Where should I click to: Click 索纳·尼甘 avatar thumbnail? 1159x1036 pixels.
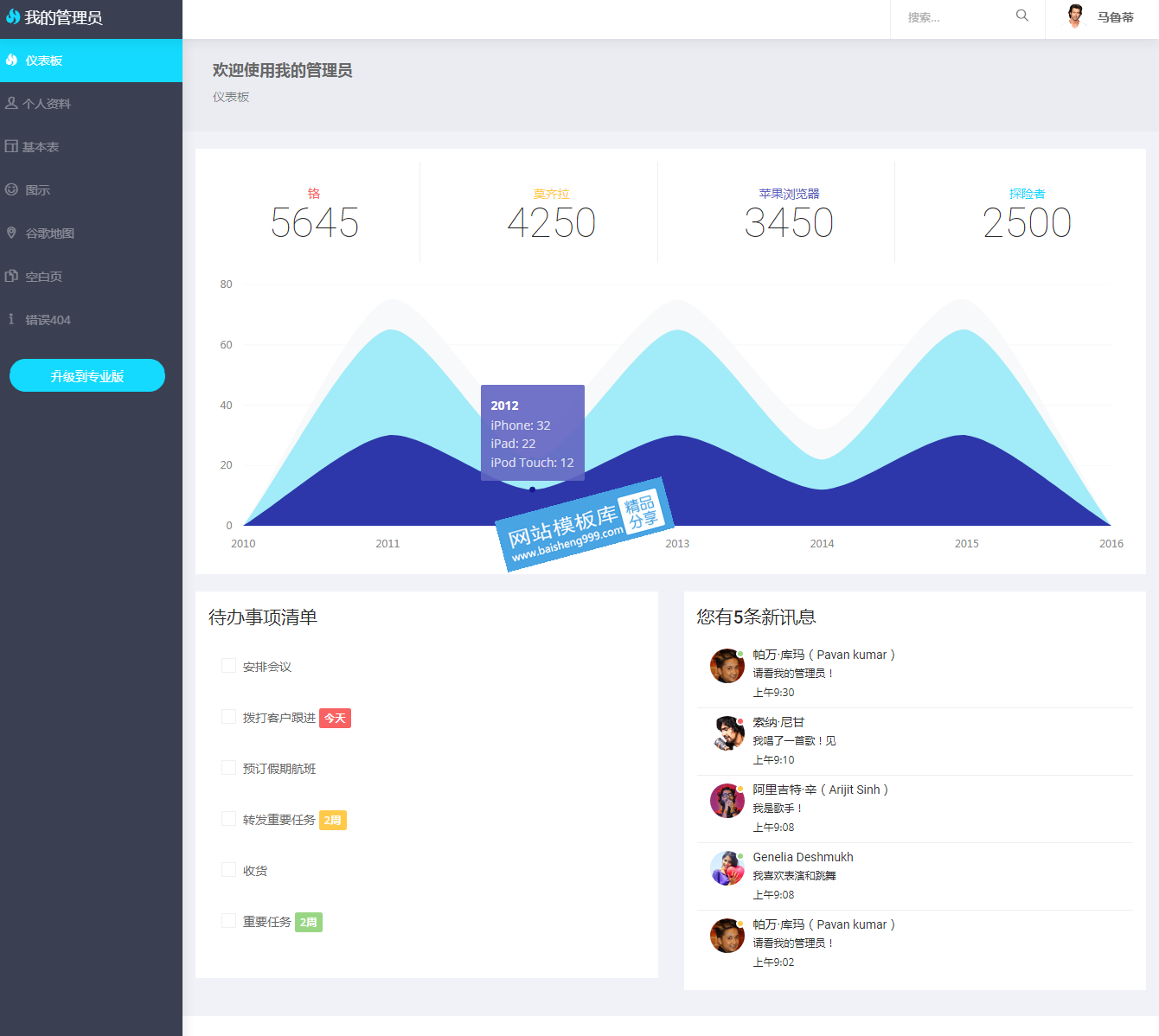727,733
